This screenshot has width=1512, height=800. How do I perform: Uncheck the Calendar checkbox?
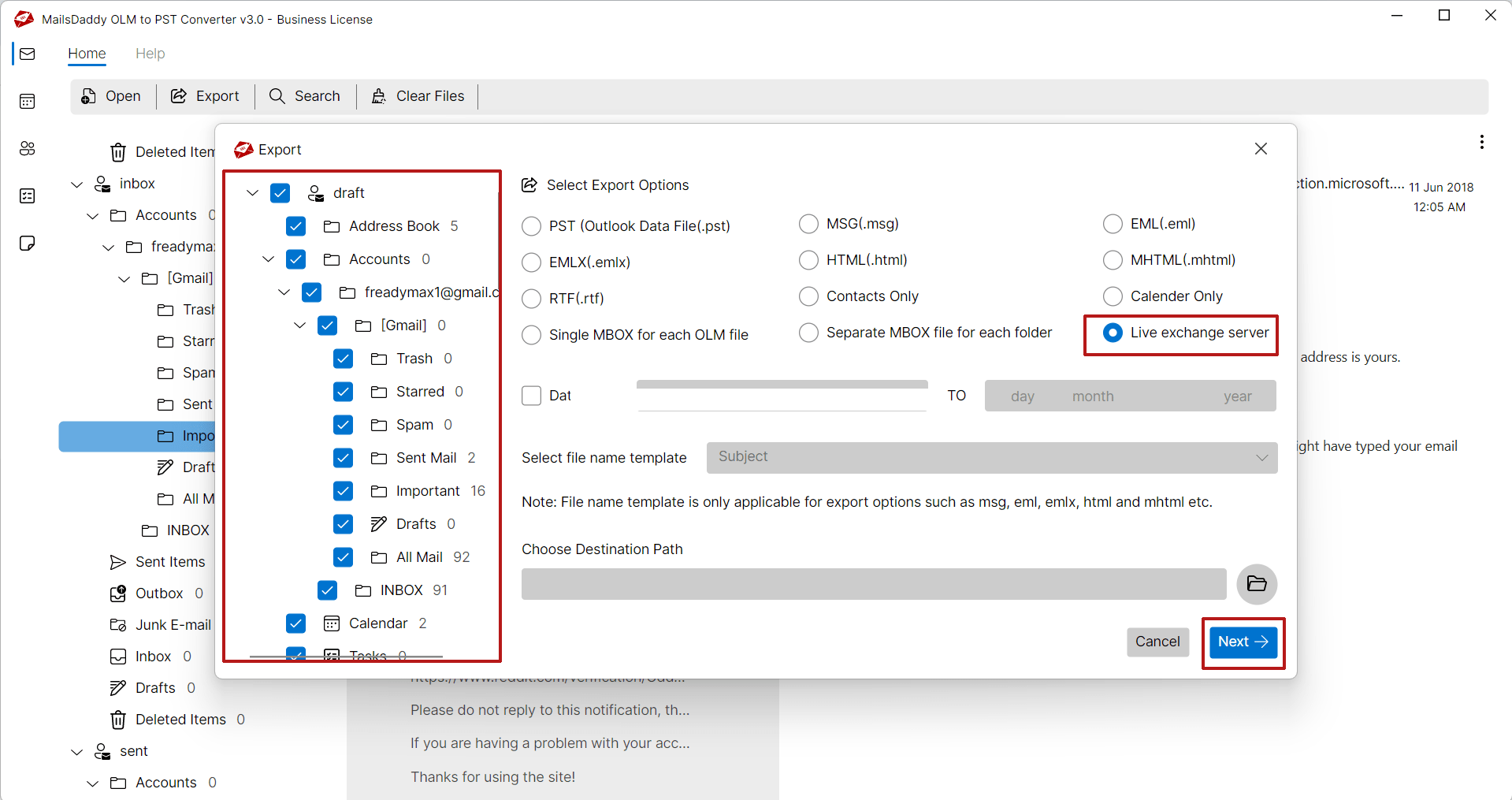(296, 623)
